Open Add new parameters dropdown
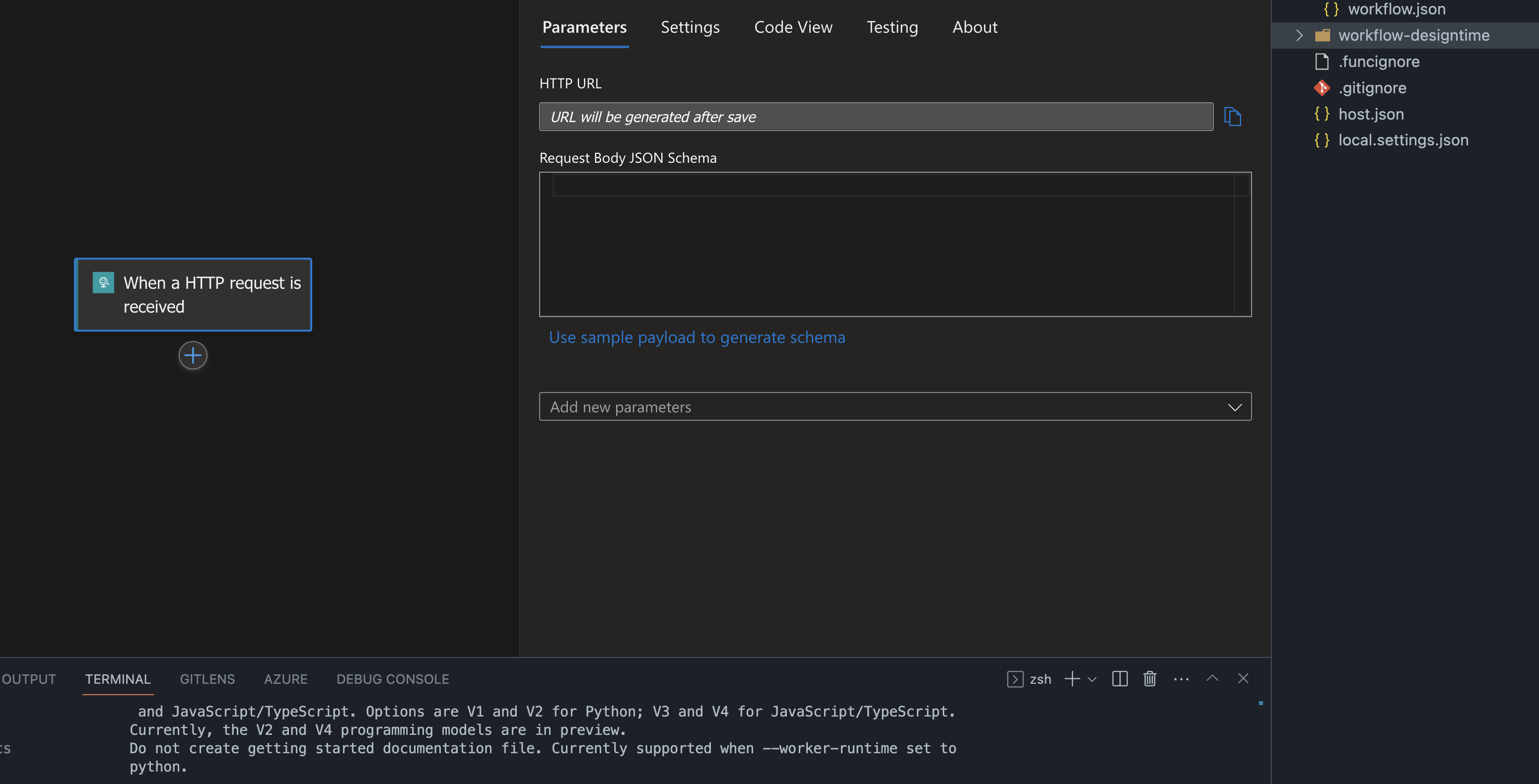Image resolution: width=1539 pixels, height=784 pixels. [x=895, y=406]
